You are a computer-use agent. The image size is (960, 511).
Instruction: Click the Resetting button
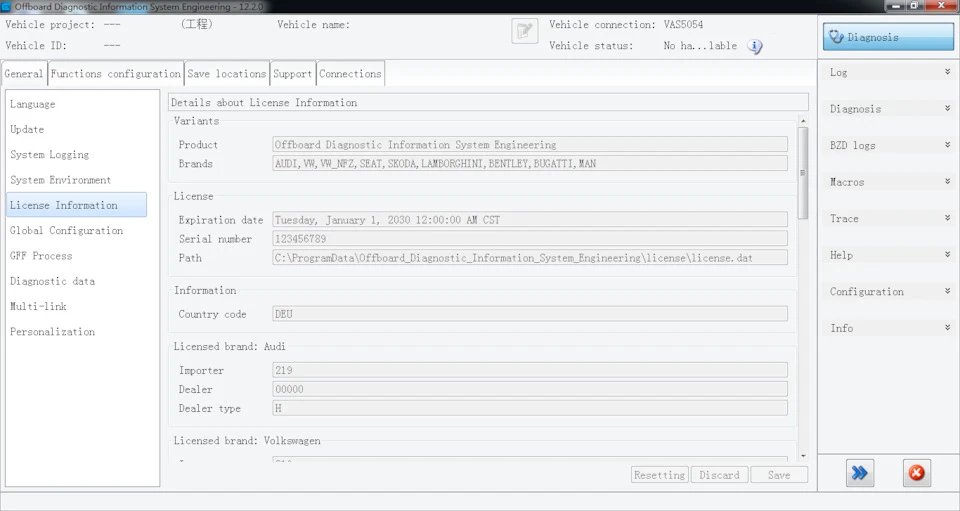tap(659, 475)
